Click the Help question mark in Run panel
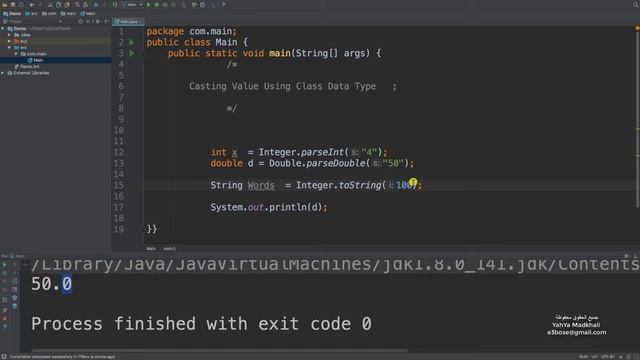The width and height of the screenshot is (640, 360). [4, 327]
